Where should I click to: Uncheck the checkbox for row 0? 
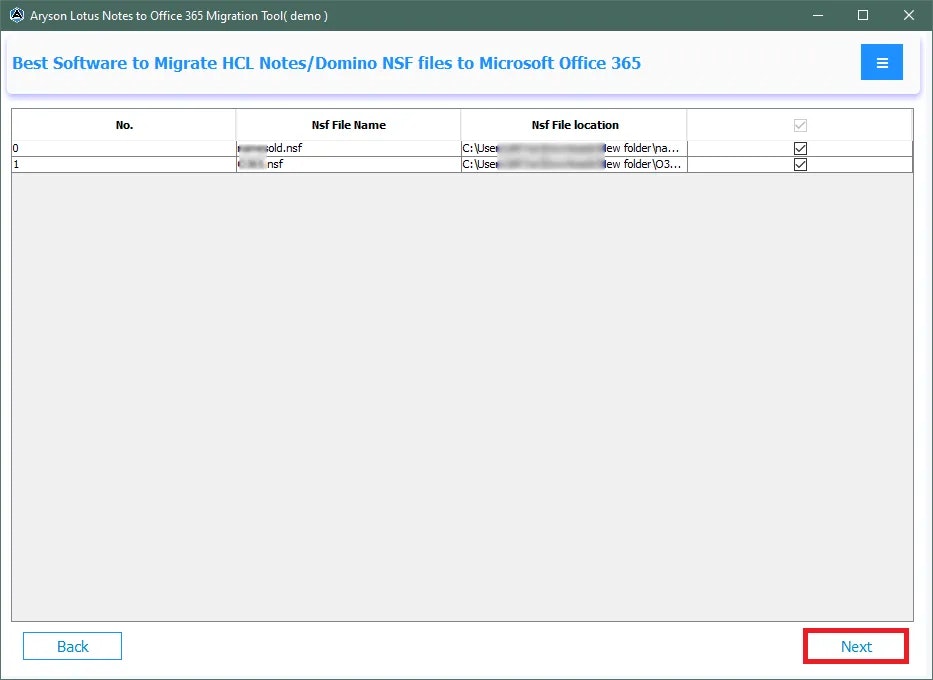point(800,148)
